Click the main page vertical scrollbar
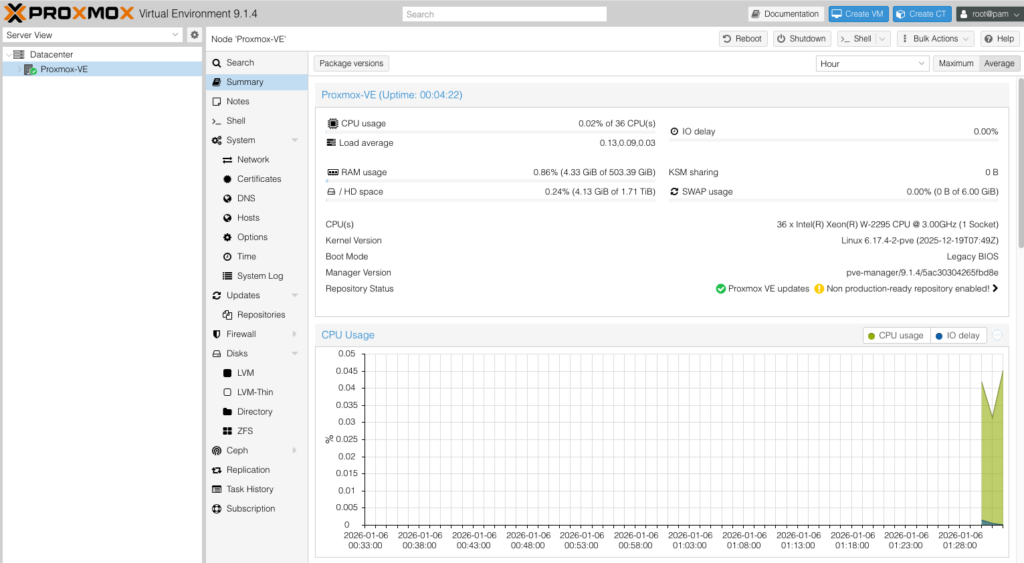 tap(1020, 150)
